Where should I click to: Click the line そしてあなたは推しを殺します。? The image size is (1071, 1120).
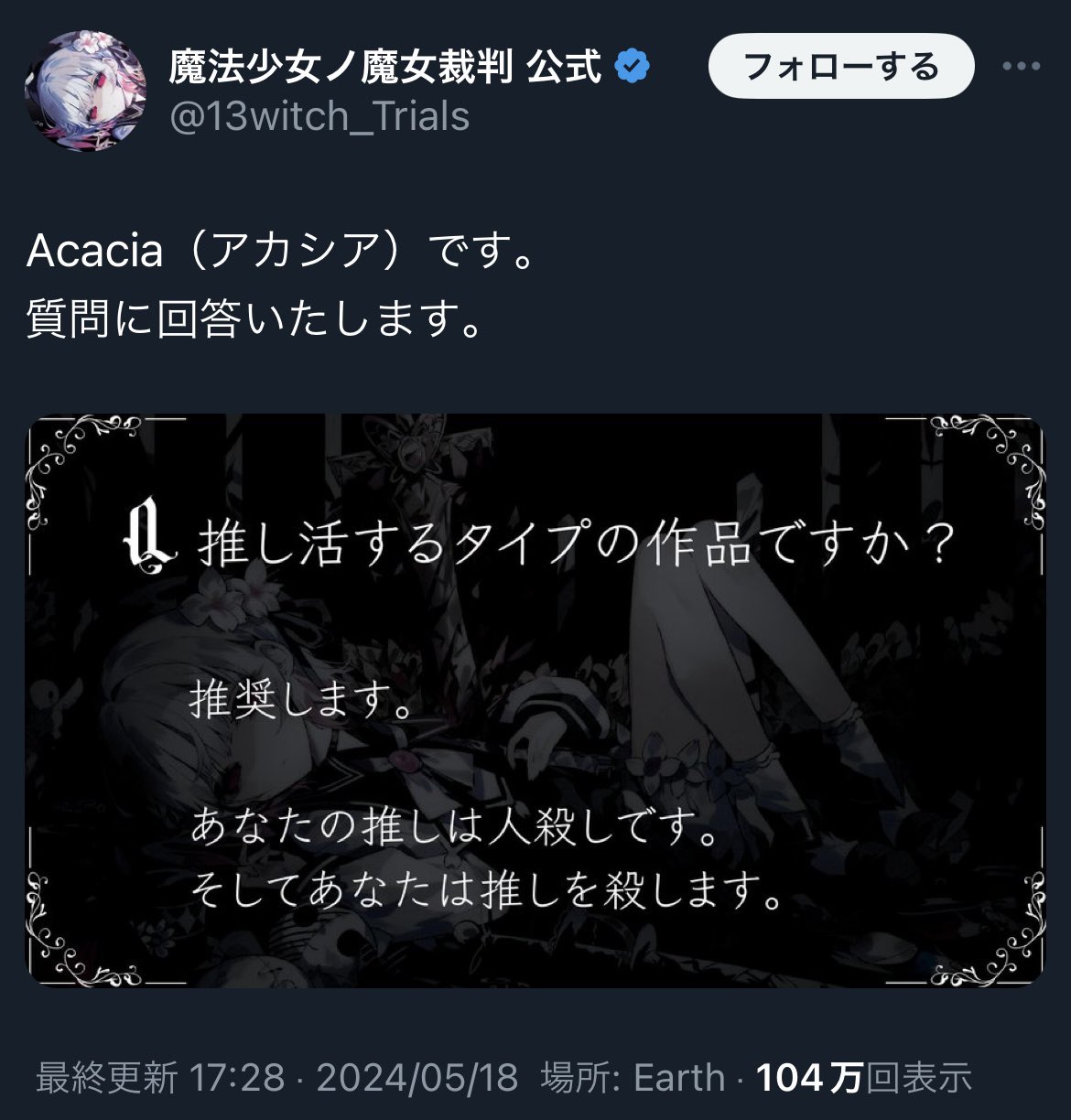[x=487, y=889]
